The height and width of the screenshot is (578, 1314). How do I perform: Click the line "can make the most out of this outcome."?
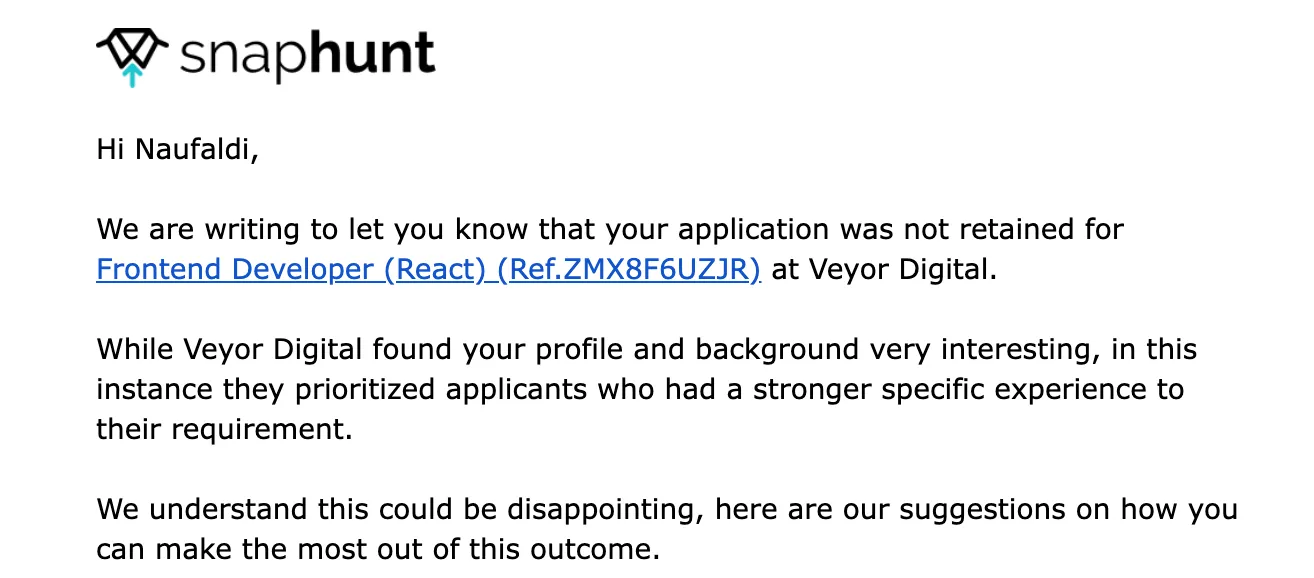[x=378, y=550]
